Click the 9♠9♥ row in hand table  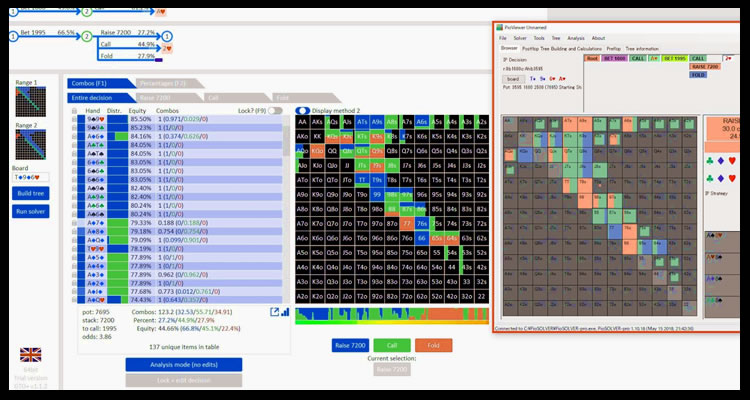tap(180, 119)
